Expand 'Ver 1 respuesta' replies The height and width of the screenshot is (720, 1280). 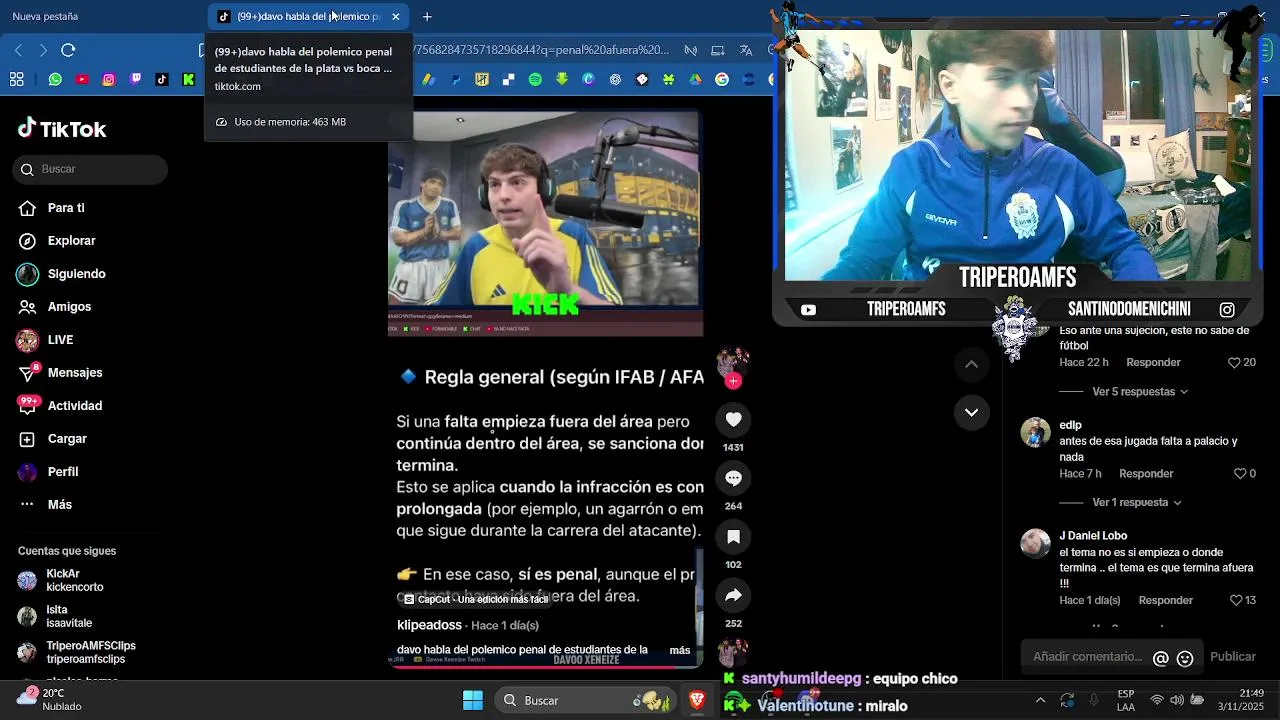1137,503
